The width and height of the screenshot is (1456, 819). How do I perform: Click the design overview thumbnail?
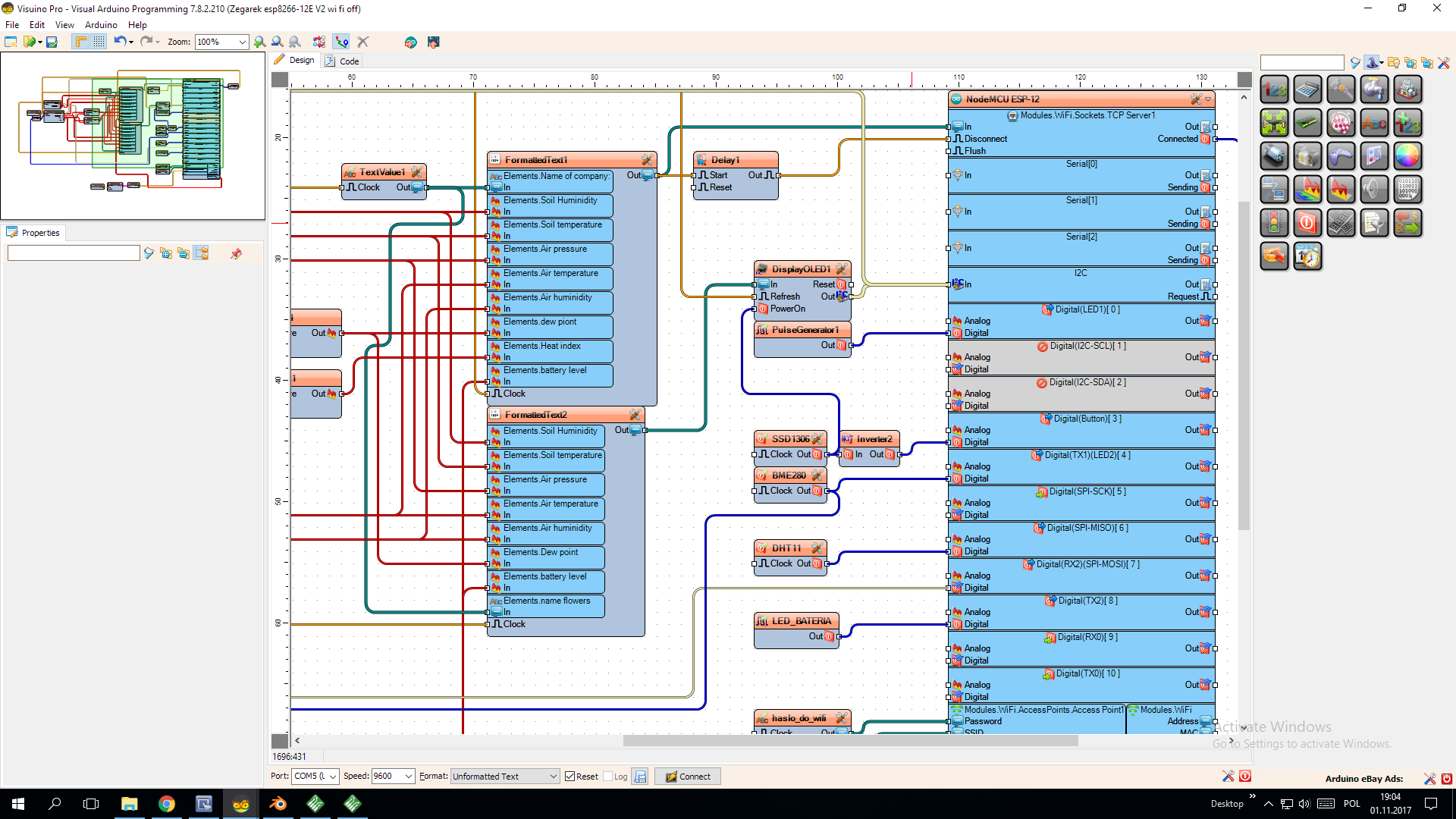pos(133,136)
